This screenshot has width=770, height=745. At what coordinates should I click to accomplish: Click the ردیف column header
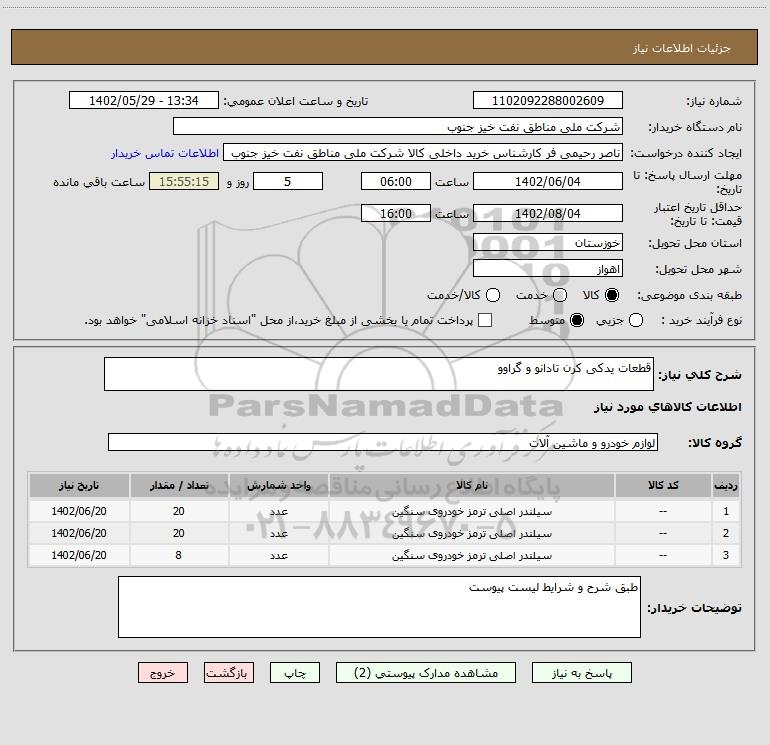(725, 485)
